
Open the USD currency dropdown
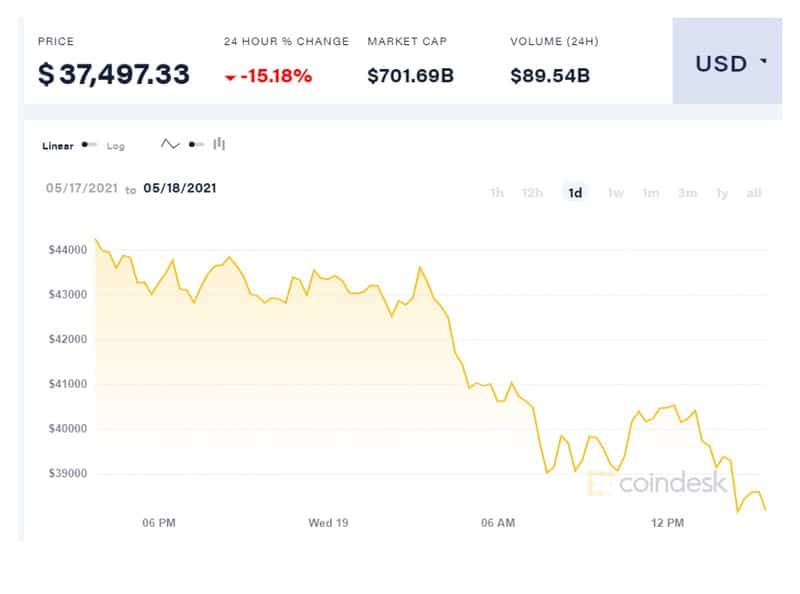click(x=727, y=61)
